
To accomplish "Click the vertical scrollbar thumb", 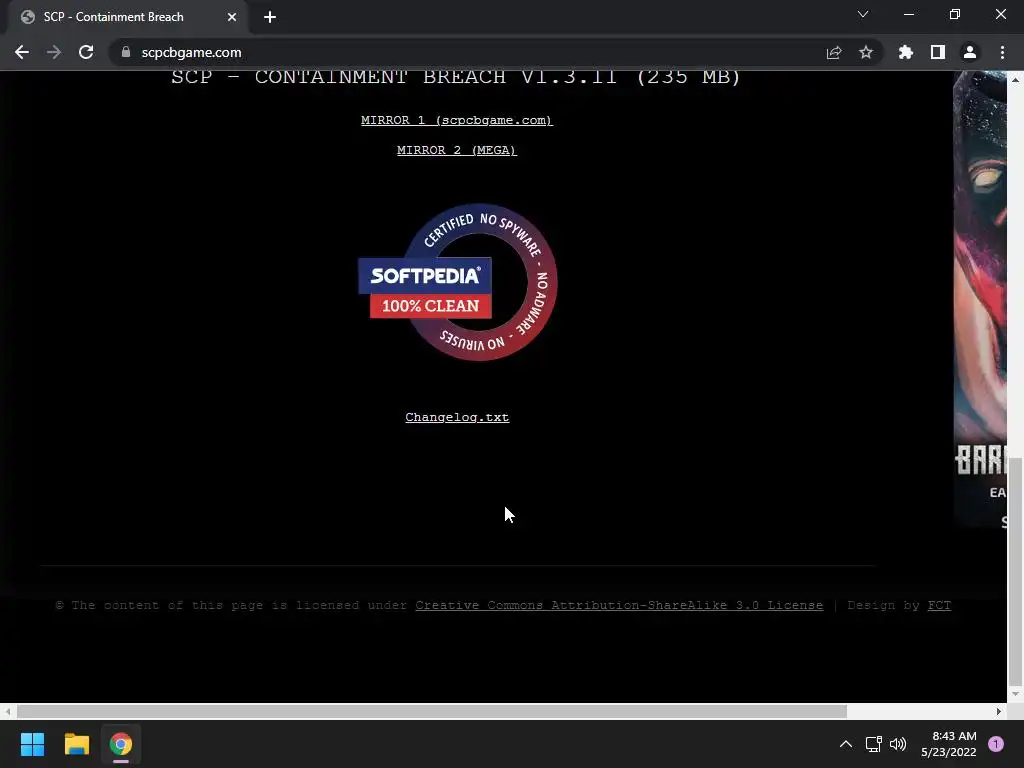I will click(1015, 571).
